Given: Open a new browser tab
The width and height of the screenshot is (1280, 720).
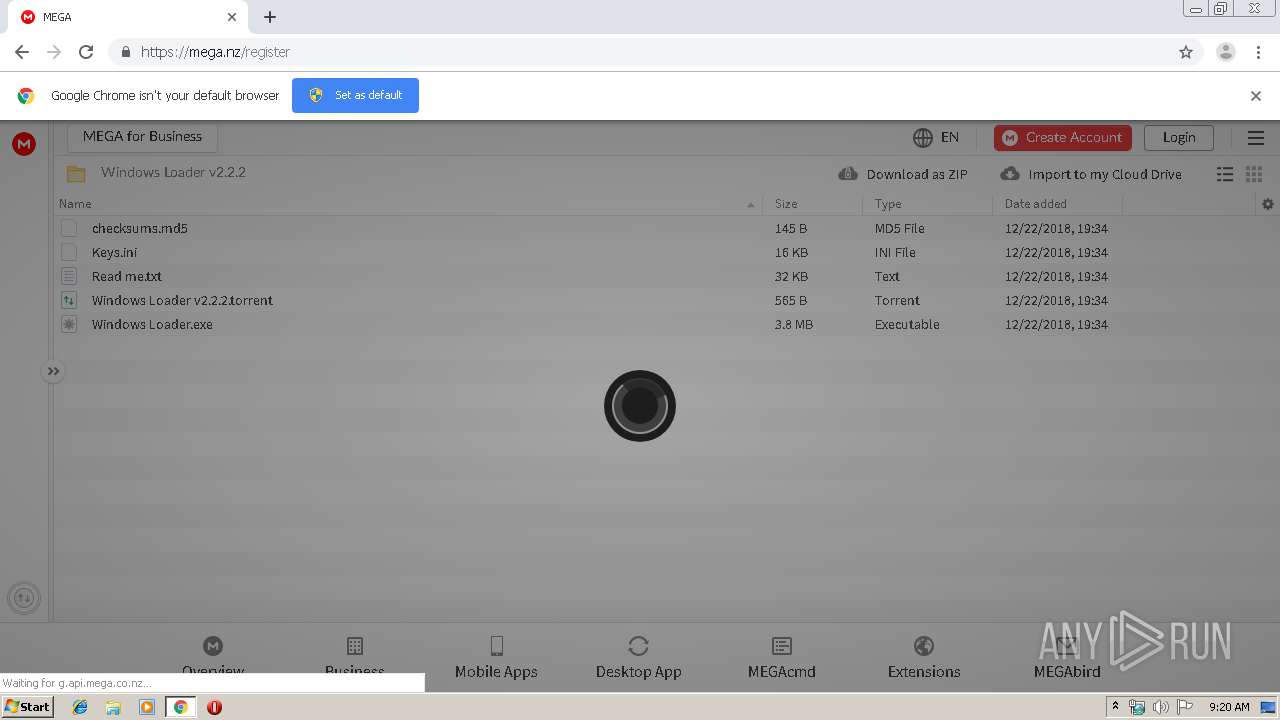Looking at the screenshot, I should coord(270,17).
